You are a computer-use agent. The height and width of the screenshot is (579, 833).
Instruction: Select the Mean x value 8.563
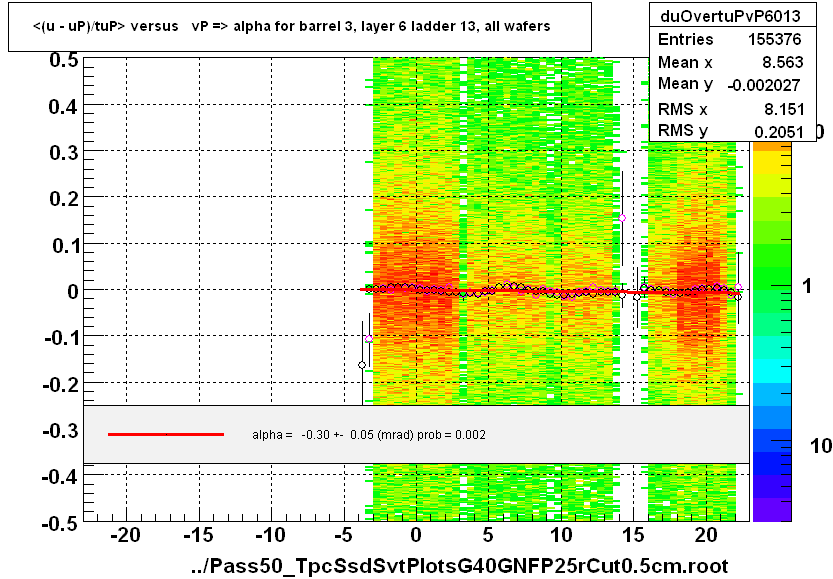tap(783, 63)
